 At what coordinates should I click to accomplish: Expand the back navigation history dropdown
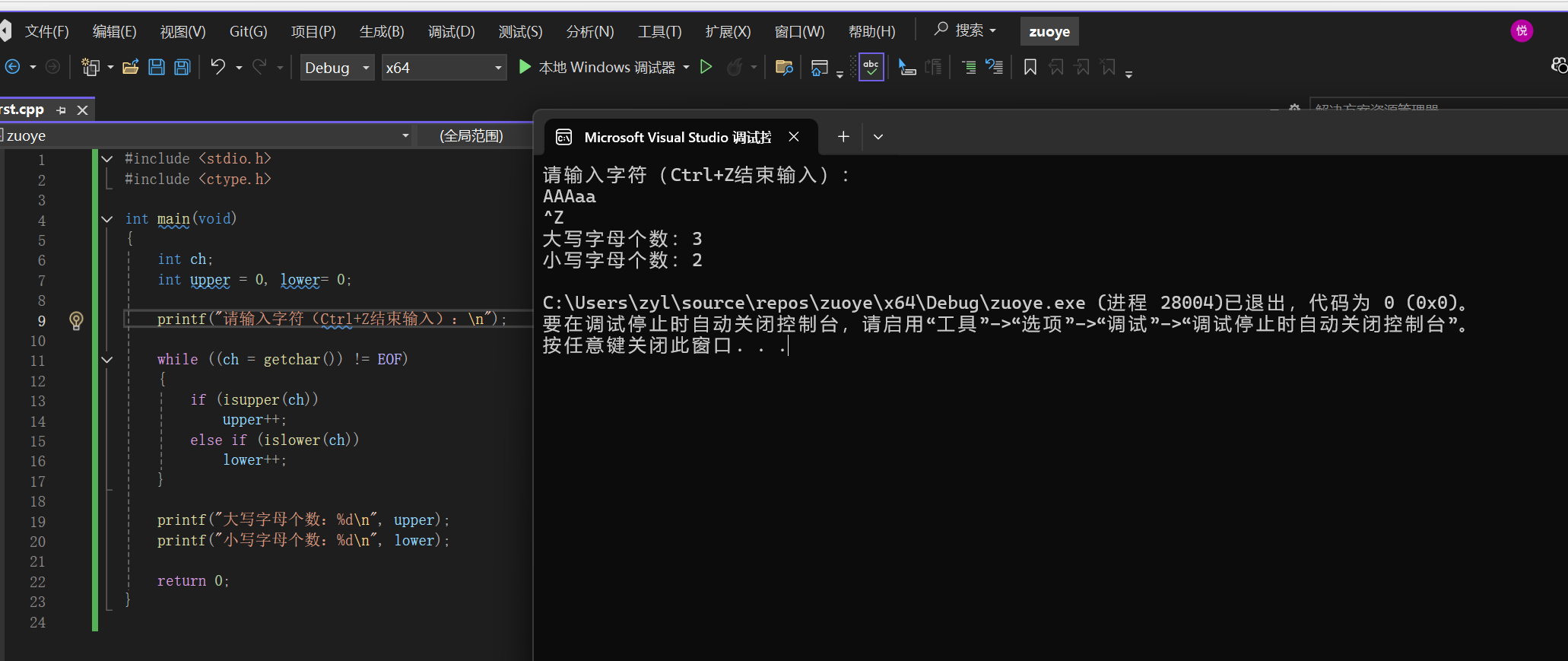point(33,67)
